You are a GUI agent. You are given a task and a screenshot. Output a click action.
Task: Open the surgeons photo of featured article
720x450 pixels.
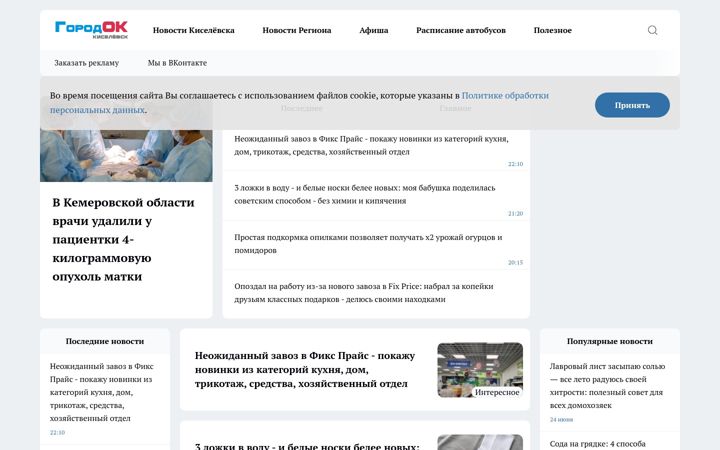coord(126,155)
